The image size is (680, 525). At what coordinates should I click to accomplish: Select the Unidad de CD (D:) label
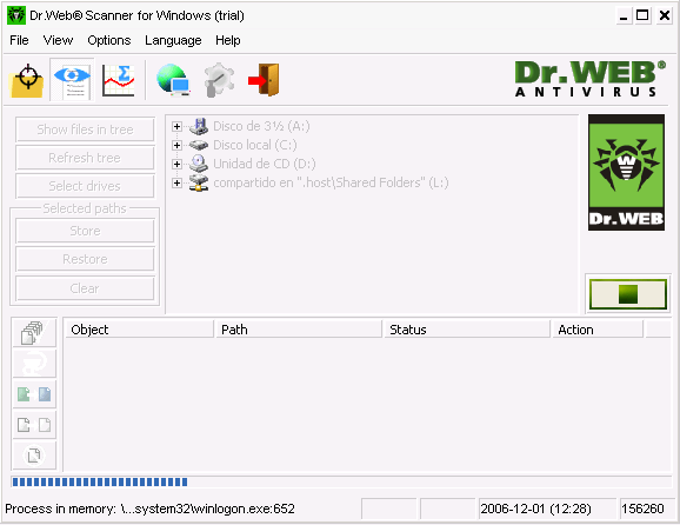[265, 163]
